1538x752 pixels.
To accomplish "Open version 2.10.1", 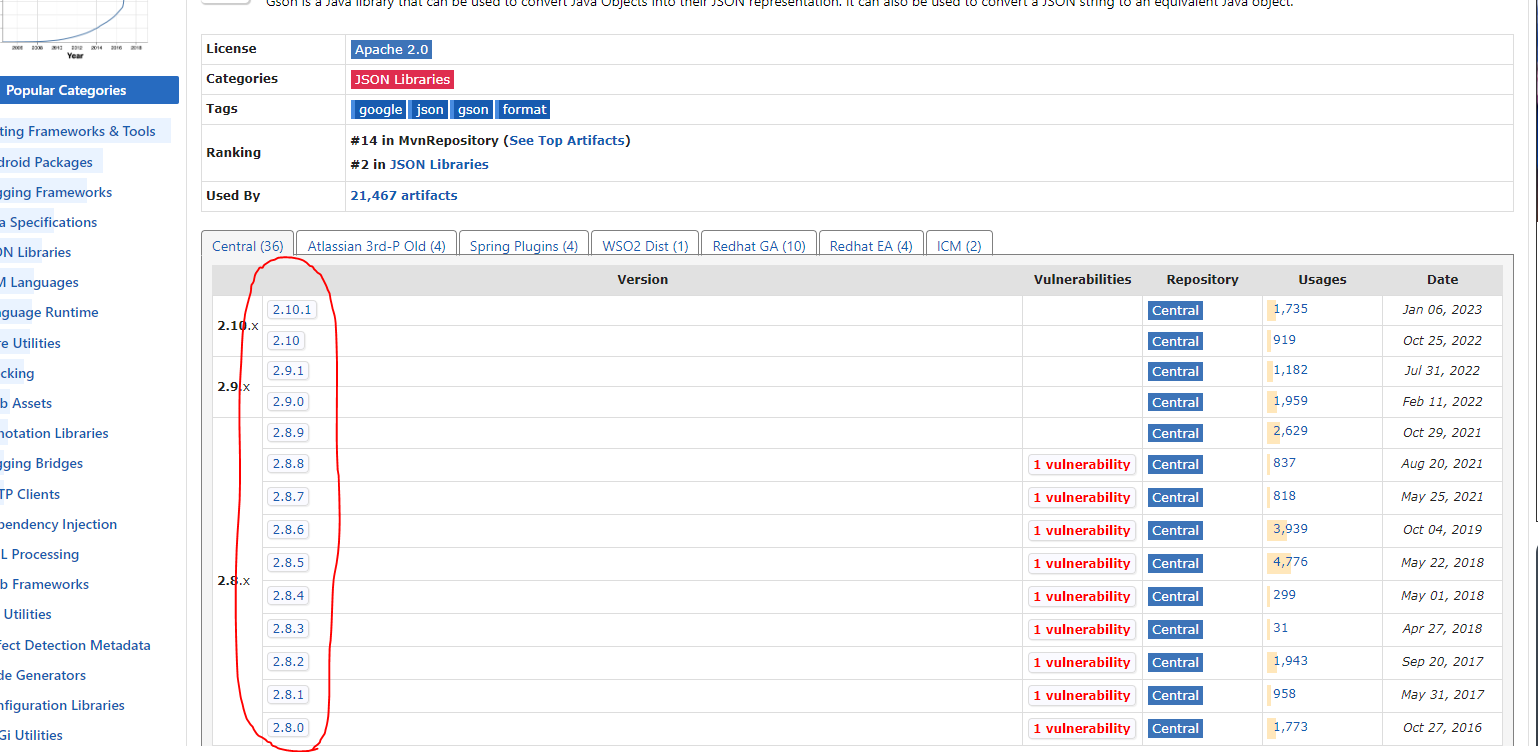I will click(x=292, y=310).
